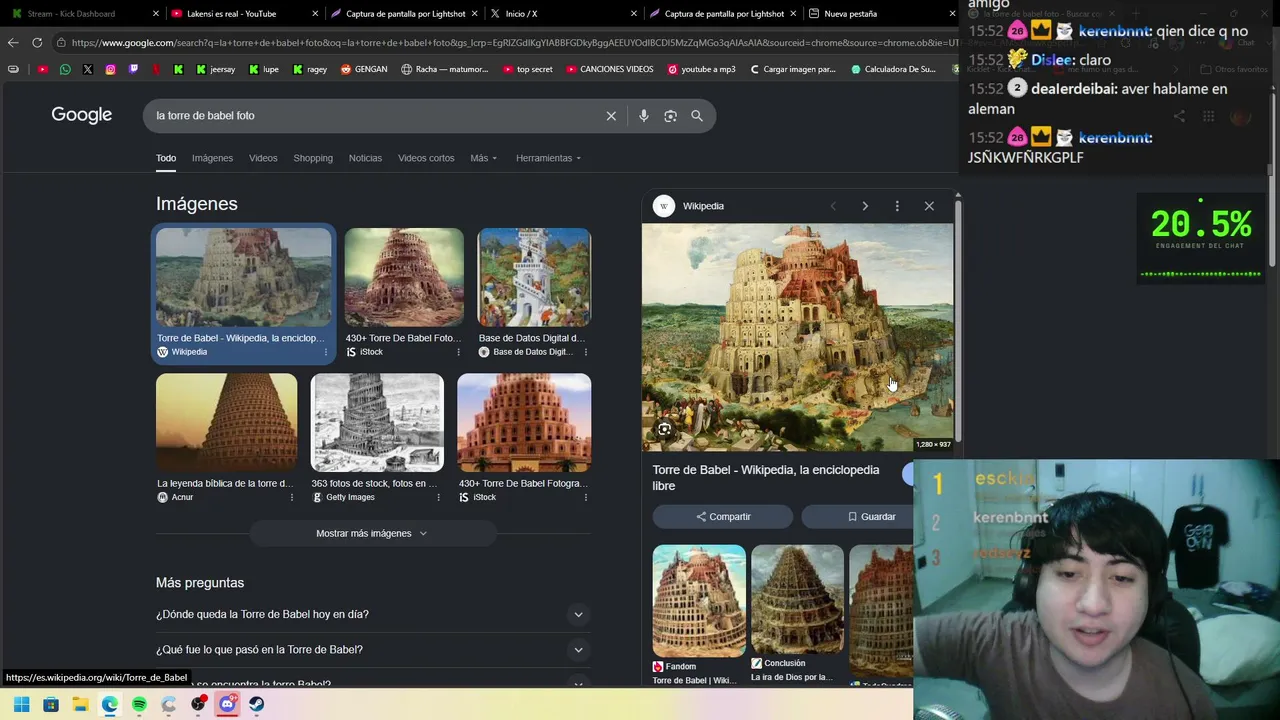Viewport: 1280px width, 720px height.
Task: Open WhatsApp bookmark in bookmarks bar
Action: pos(65,69)
